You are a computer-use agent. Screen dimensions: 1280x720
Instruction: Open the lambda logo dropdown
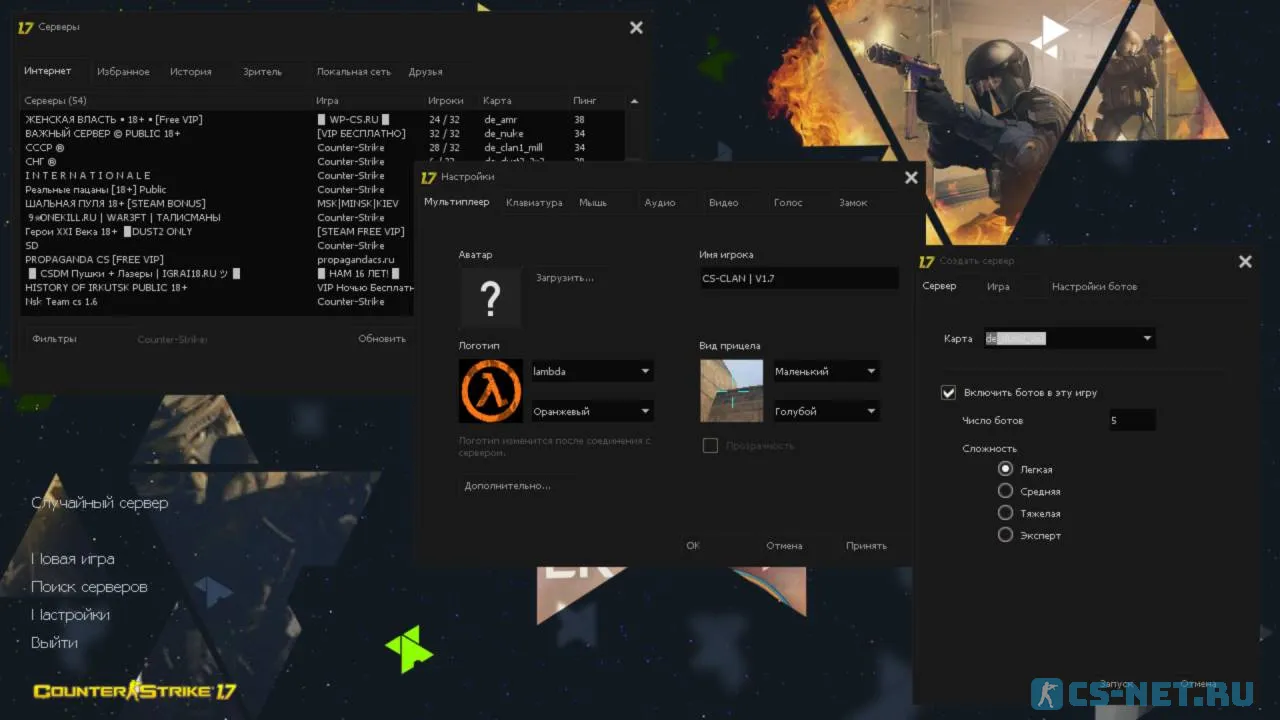pos(592,371)
